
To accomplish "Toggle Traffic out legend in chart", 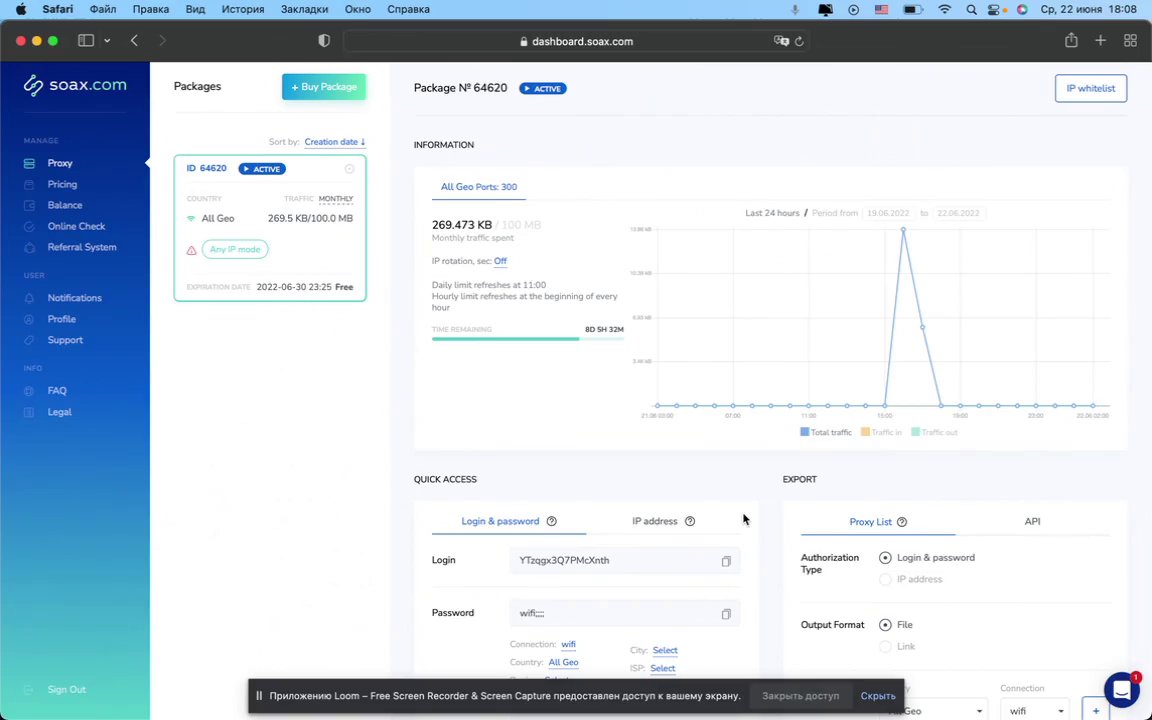I will [x=935, y=433].
